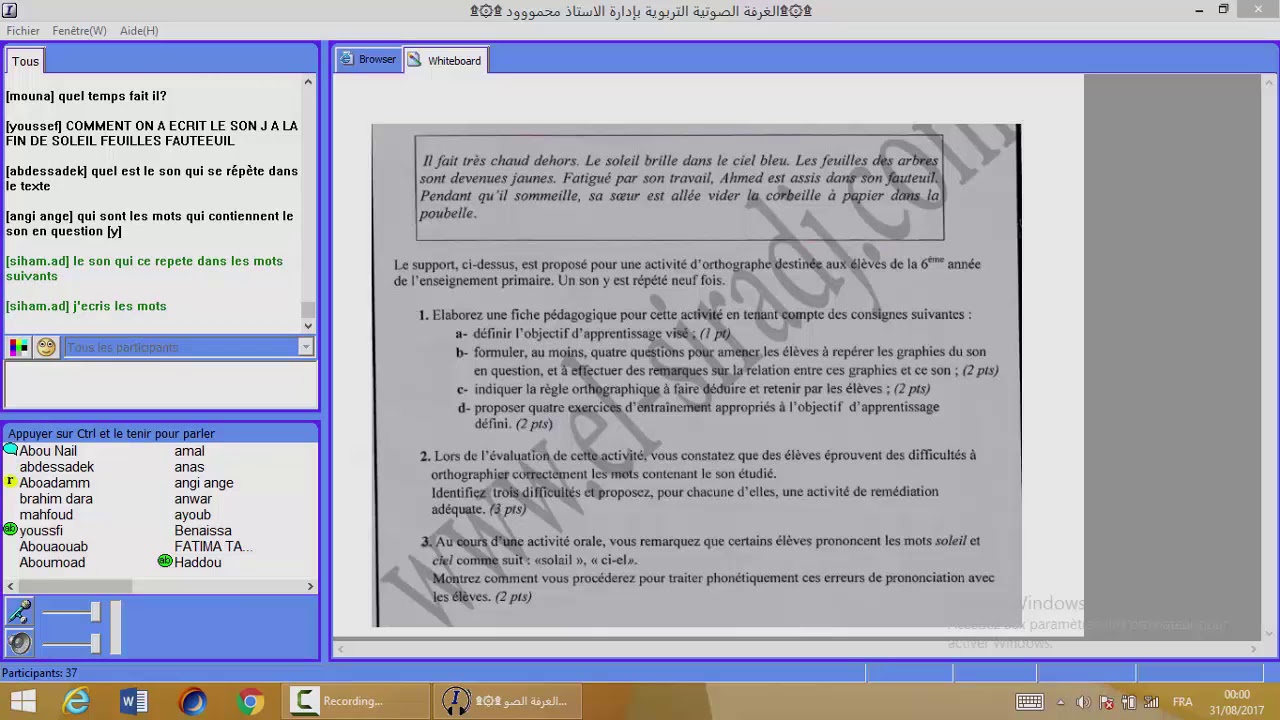This screenshot has width=1280, height=720.
Task: Click the Whiteboard tab pencil icon
Action: coord(415,60)
